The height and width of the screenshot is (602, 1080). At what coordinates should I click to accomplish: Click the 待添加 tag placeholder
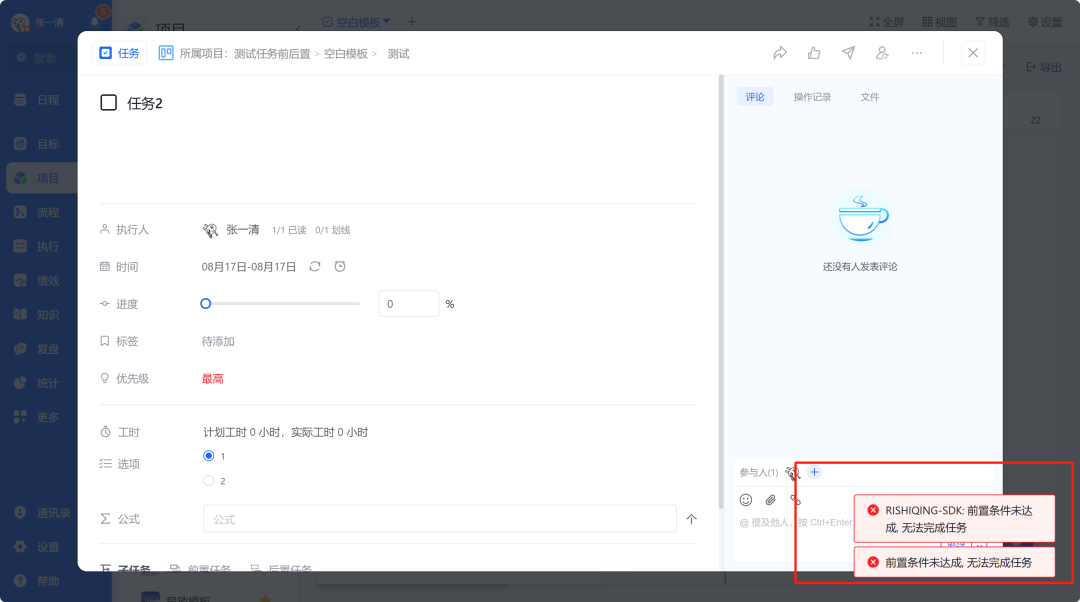click(218, 342)
